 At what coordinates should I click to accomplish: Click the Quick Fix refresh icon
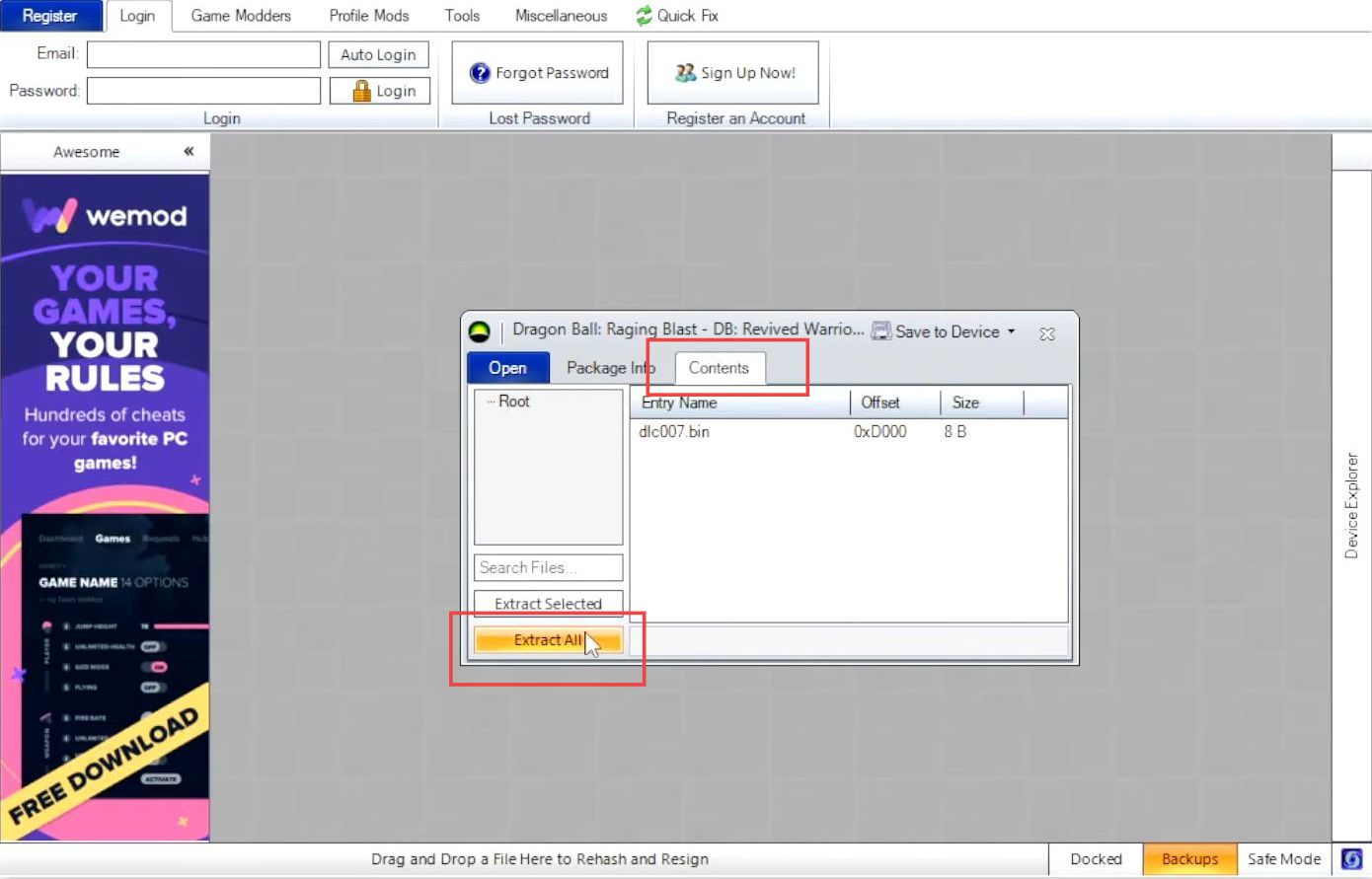click(x=645, y=16)
